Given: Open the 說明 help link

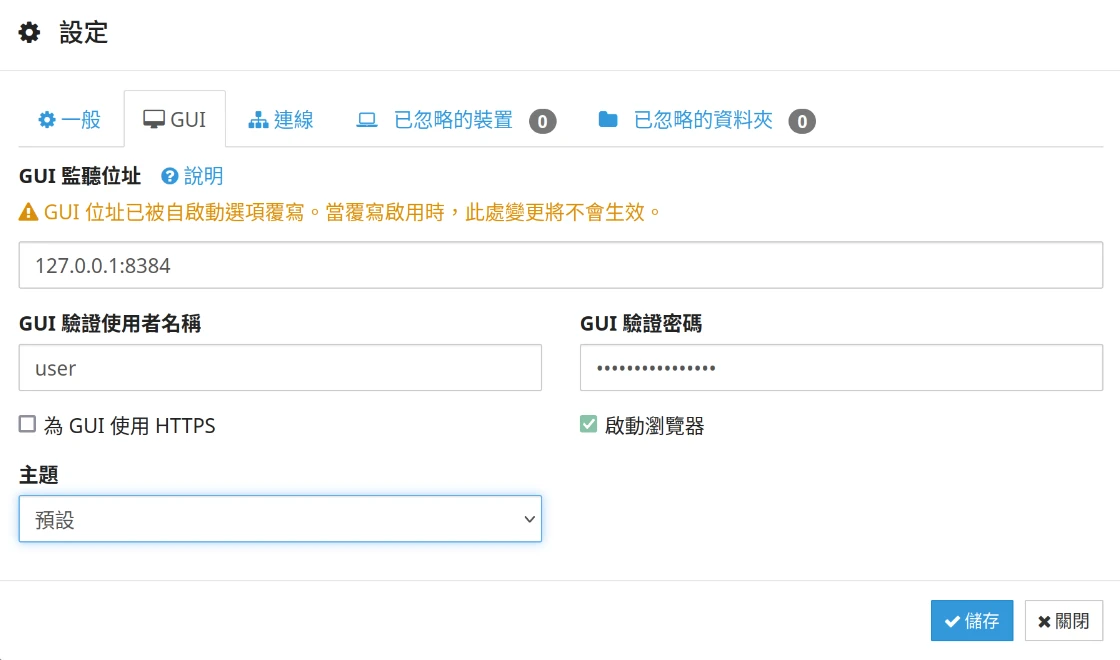Looking at the screenshot, I should click(203, 176).
